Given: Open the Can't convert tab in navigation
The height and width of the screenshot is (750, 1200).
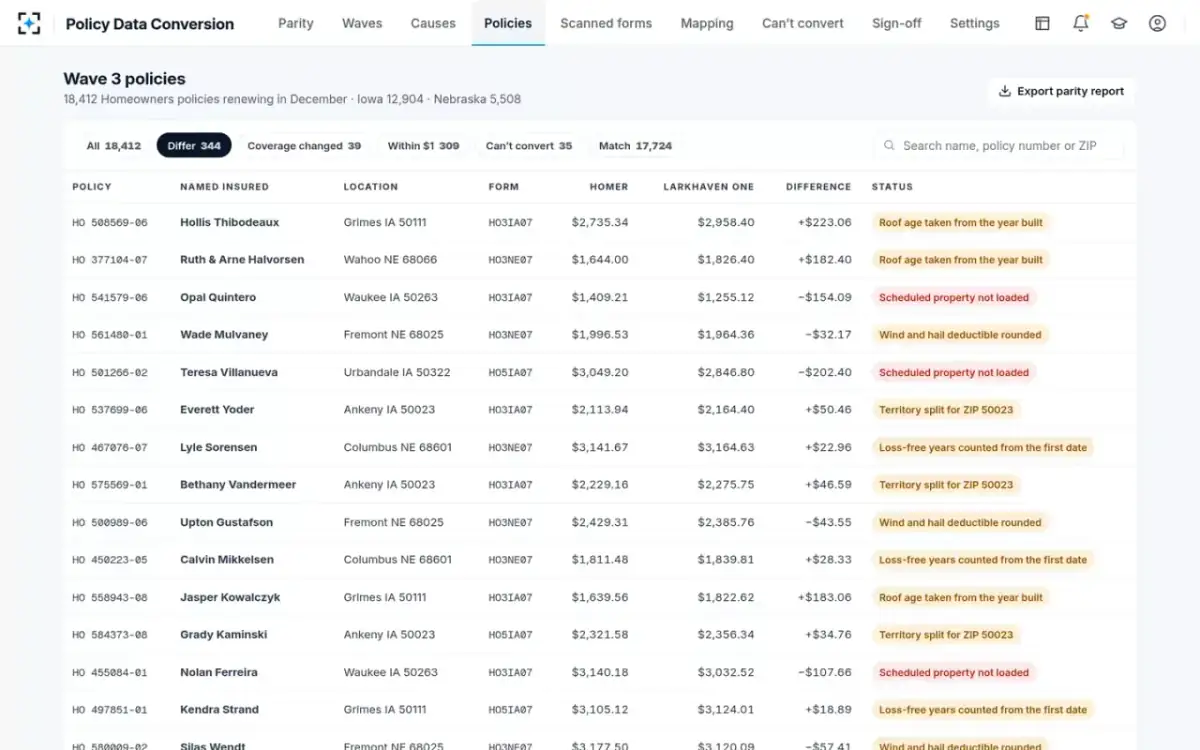Looking at the screenshot, I should pos(803,23).
